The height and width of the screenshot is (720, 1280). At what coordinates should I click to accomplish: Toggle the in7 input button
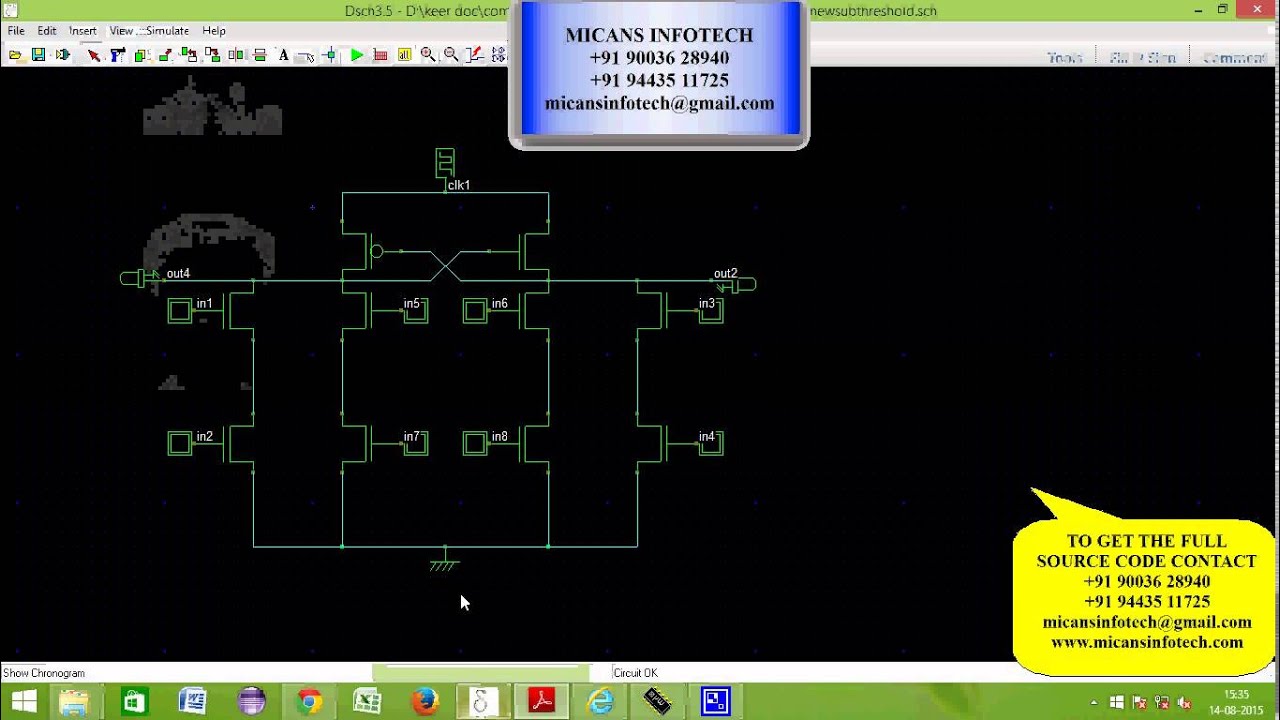click(416, 443)
